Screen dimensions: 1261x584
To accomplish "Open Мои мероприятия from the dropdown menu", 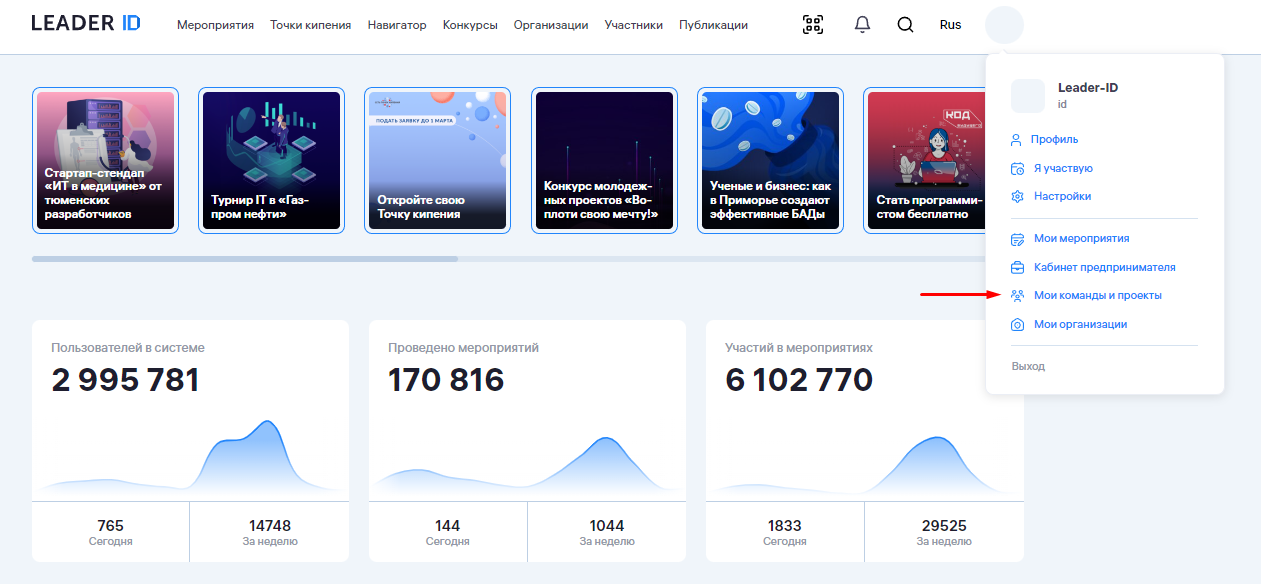I will 1081,239.
